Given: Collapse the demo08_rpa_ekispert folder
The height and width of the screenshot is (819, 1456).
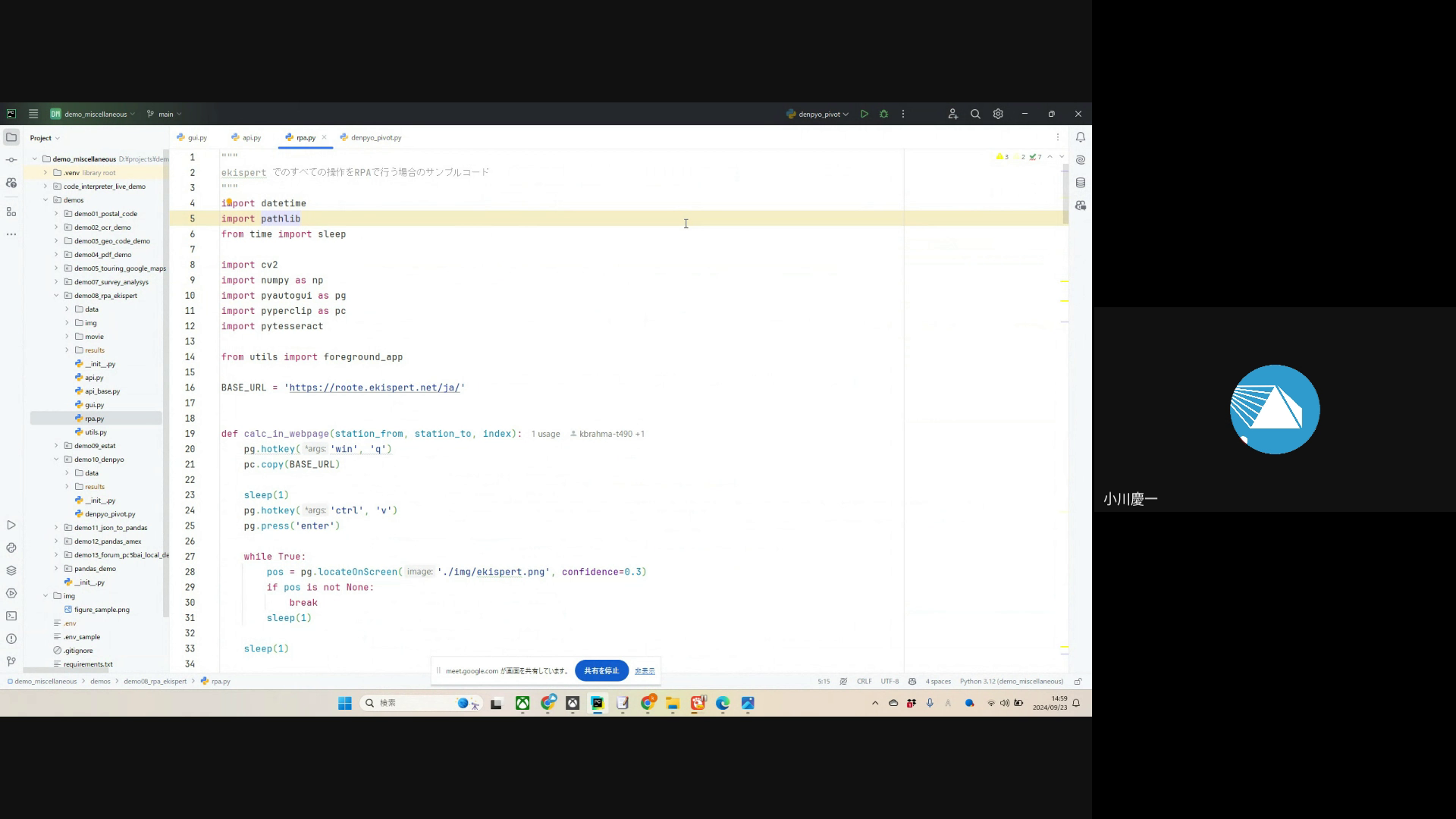Looking at the screenshot, I should [56, 296].
